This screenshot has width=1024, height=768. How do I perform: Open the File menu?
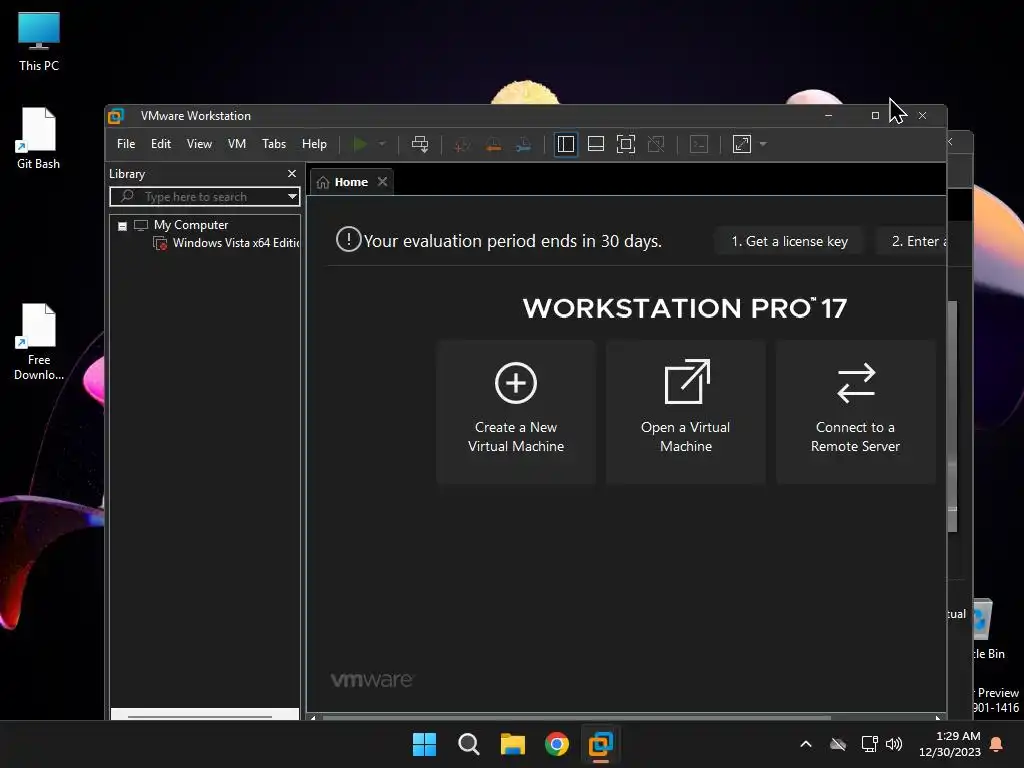126,144
